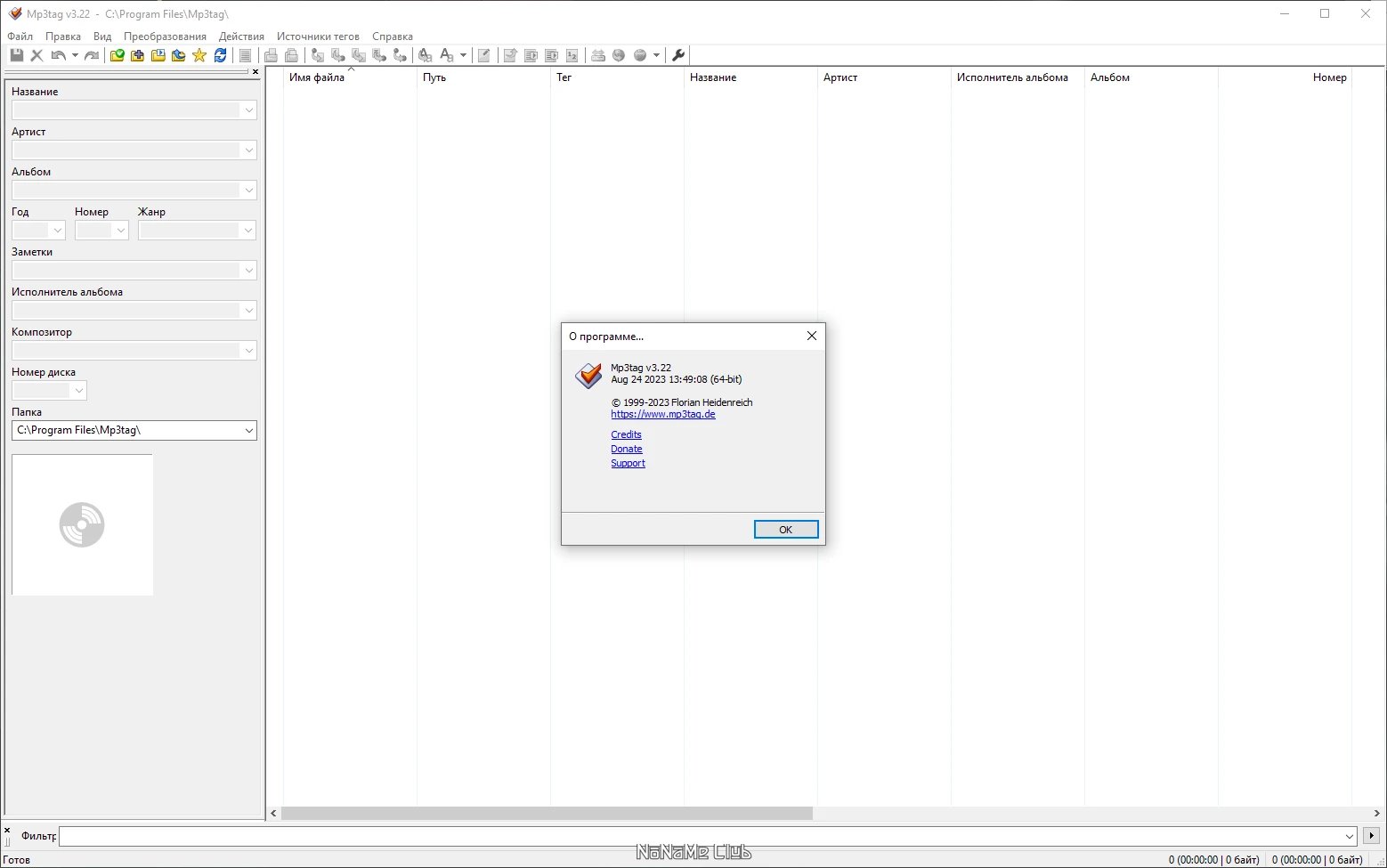Click the album cover art placeholder
Image resolution: width=1387 pixels, height=868 pixels.
coord(82,524)
